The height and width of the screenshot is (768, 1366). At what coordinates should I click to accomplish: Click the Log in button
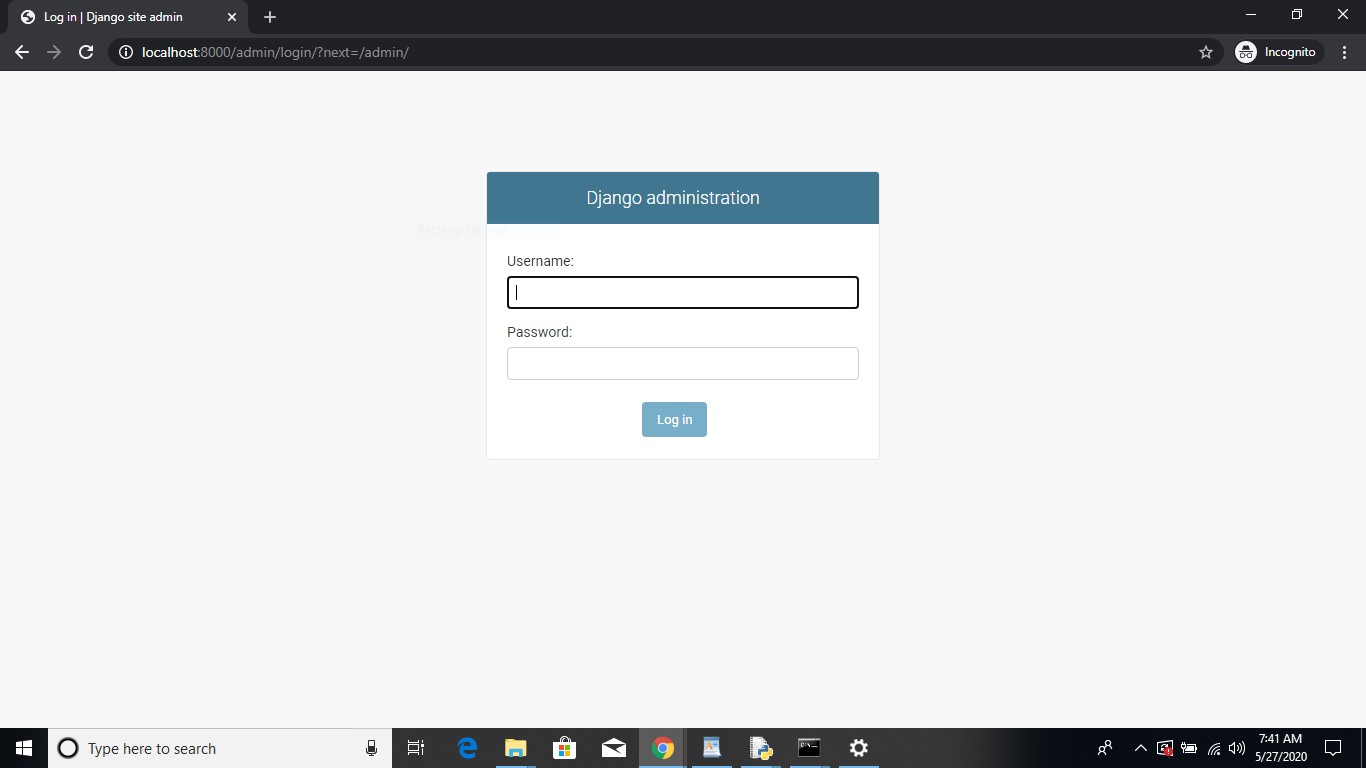674,419
